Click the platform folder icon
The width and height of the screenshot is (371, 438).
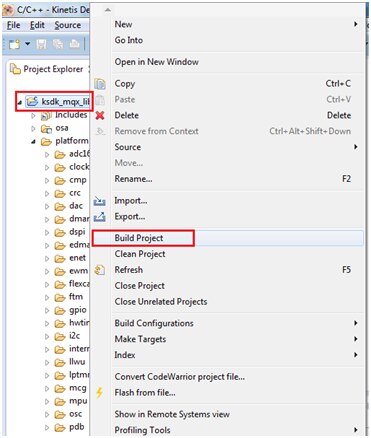46,142
